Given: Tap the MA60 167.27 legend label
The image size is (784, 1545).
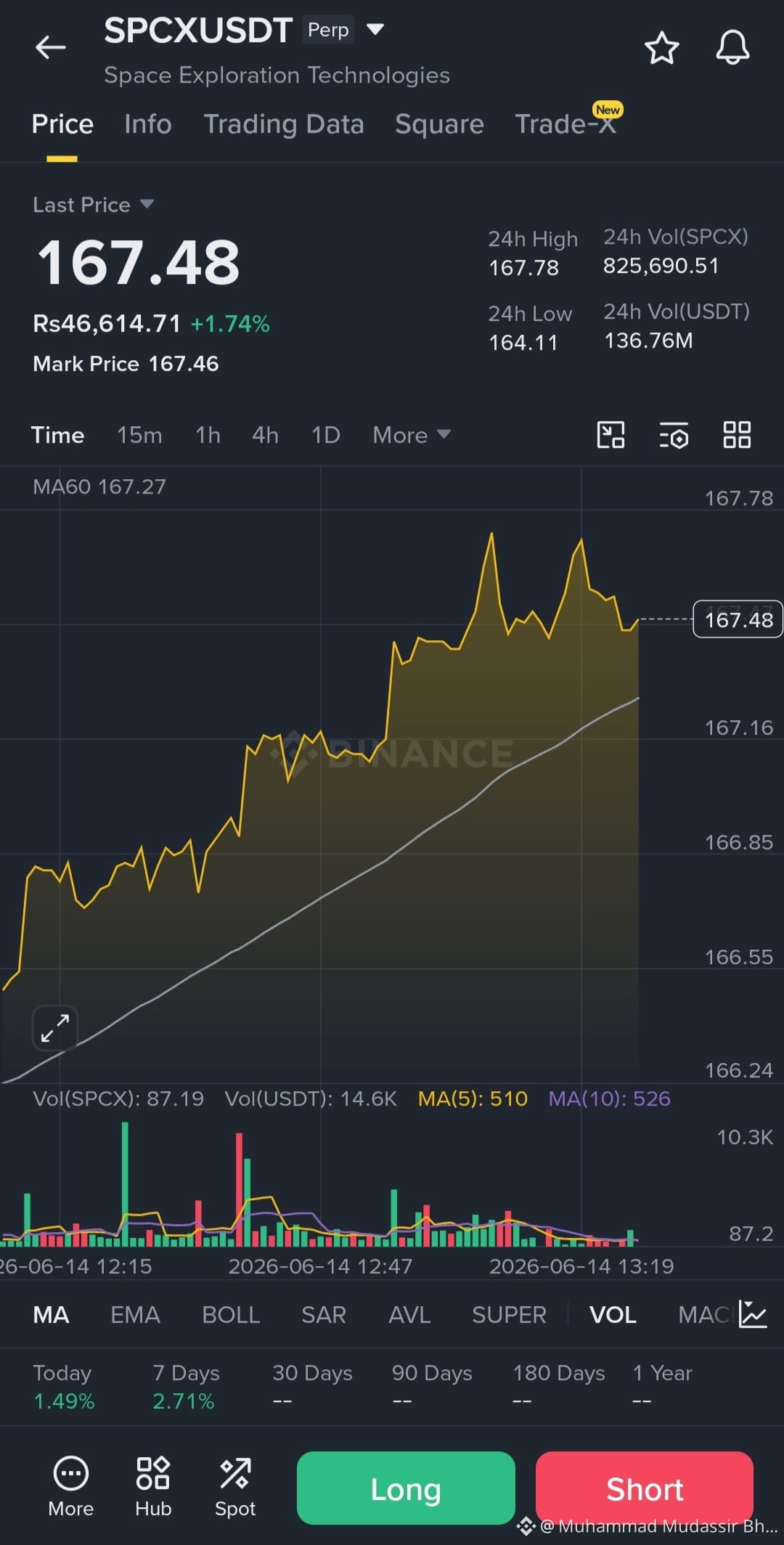Looking at the screenshot, I should click(x=99, y=486).
